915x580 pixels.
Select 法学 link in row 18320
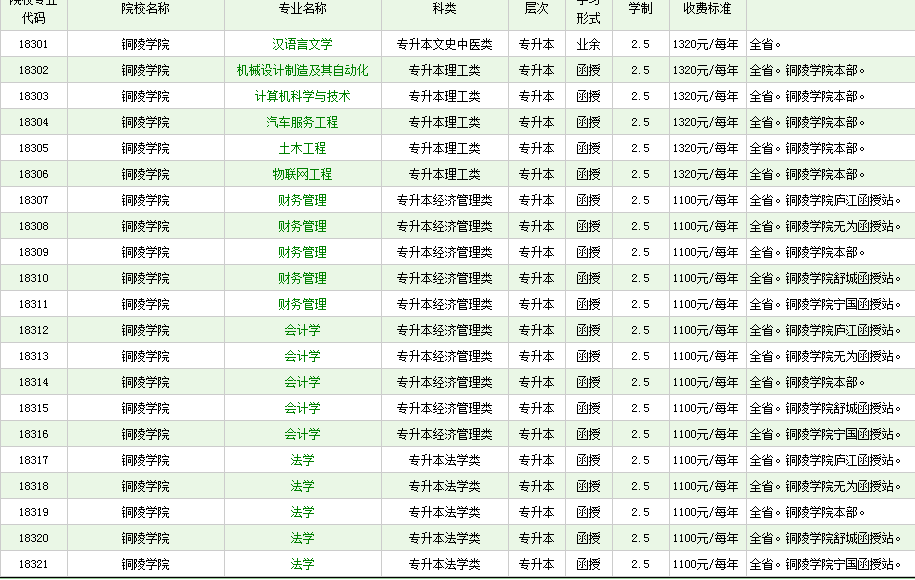[302, 539]
